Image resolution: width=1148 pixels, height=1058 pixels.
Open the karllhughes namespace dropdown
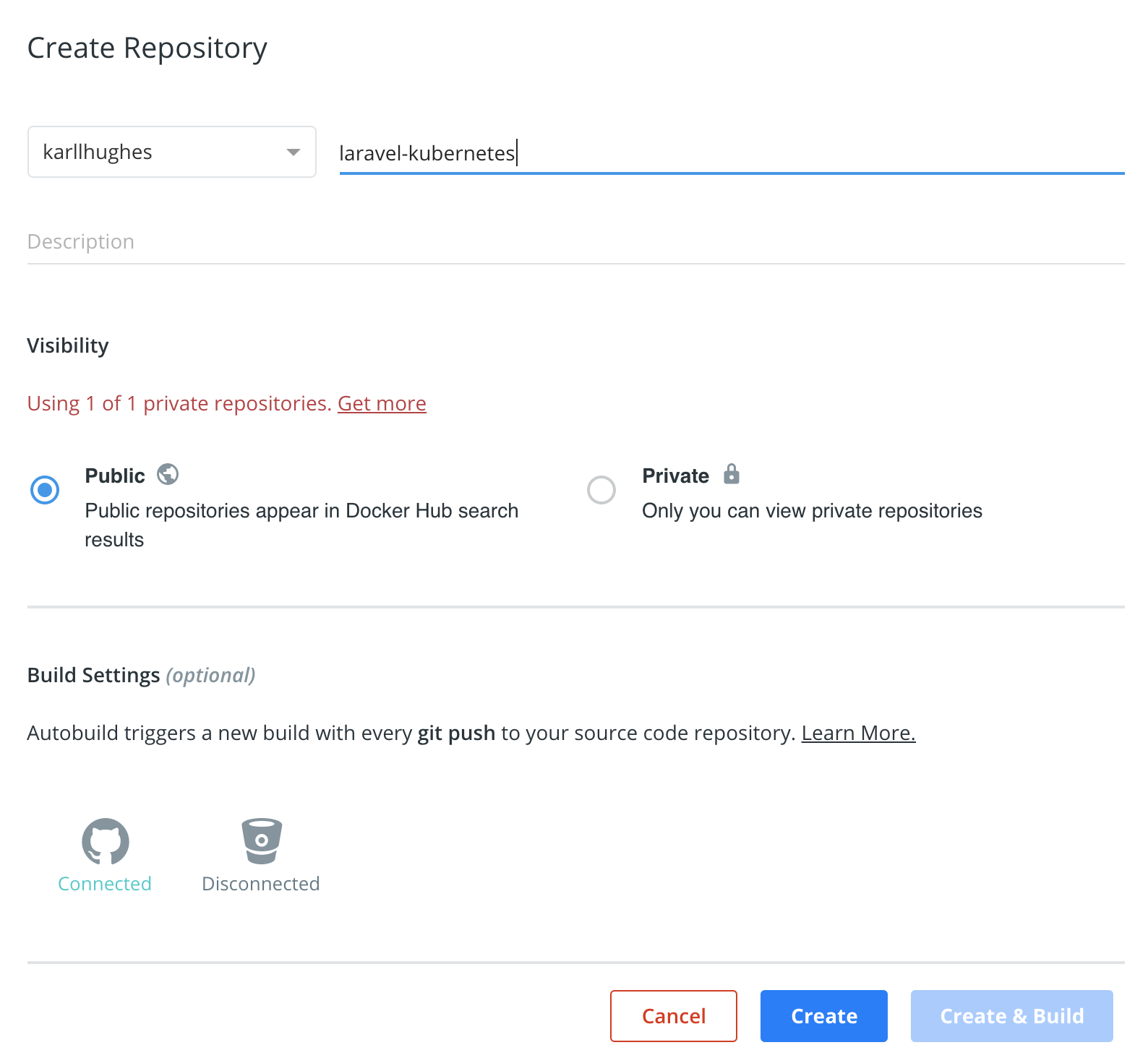tap(172, 152)
